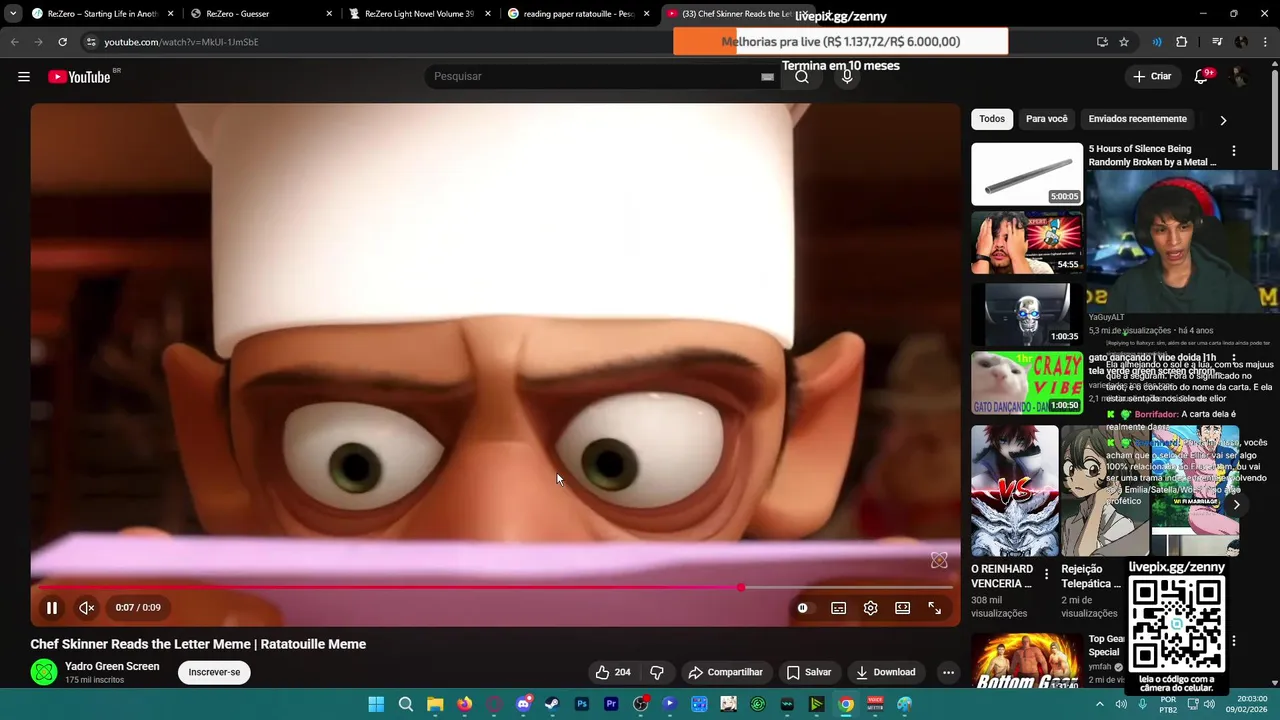The image size is (1280, 720).
Task: Open the Chrome extensions puzzle icon
Action: coord(1182,42)
